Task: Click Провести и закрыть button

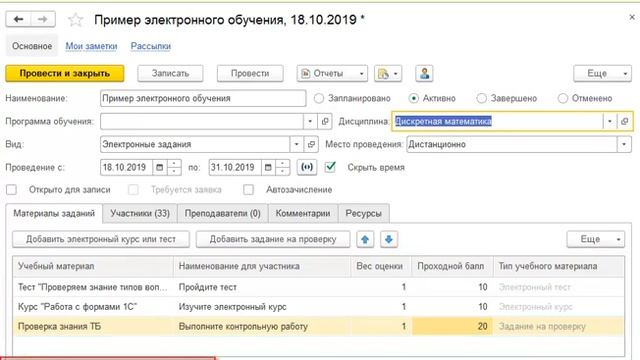Action: point(64,73)
